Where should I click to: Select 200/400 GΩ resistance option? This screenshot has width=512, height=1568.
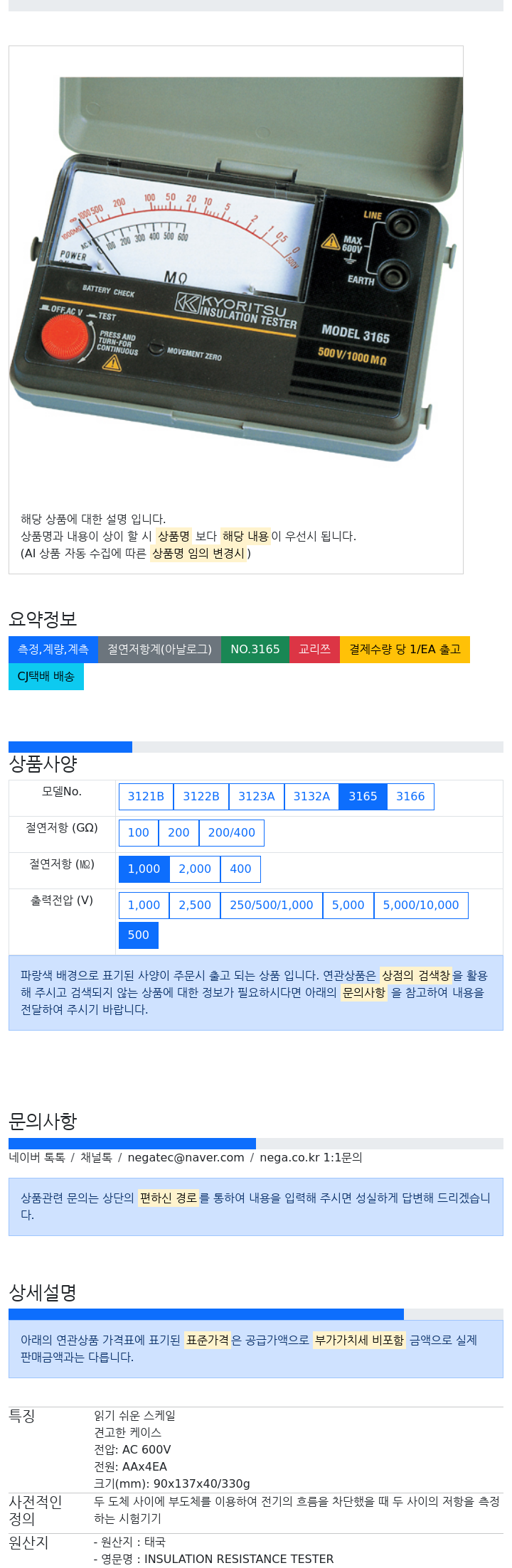pyautogui.click(x=231, y=832)
